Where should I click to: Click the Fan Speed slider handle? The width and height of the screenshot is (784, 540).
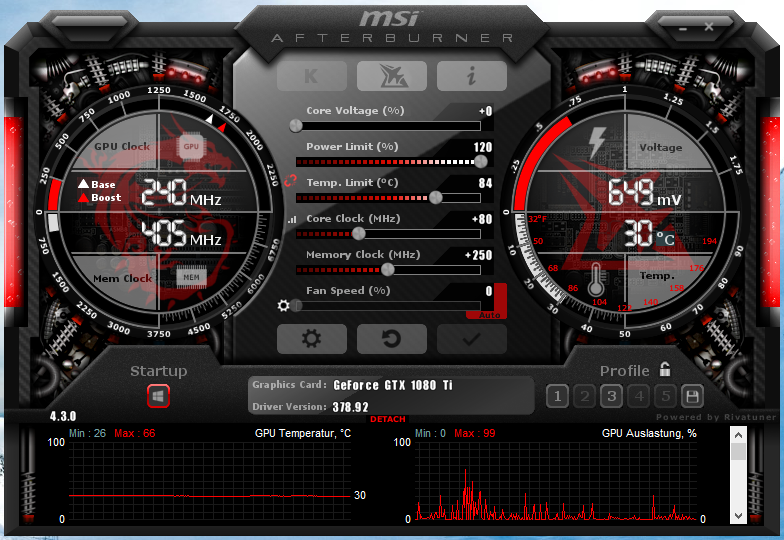pos(296,306)
